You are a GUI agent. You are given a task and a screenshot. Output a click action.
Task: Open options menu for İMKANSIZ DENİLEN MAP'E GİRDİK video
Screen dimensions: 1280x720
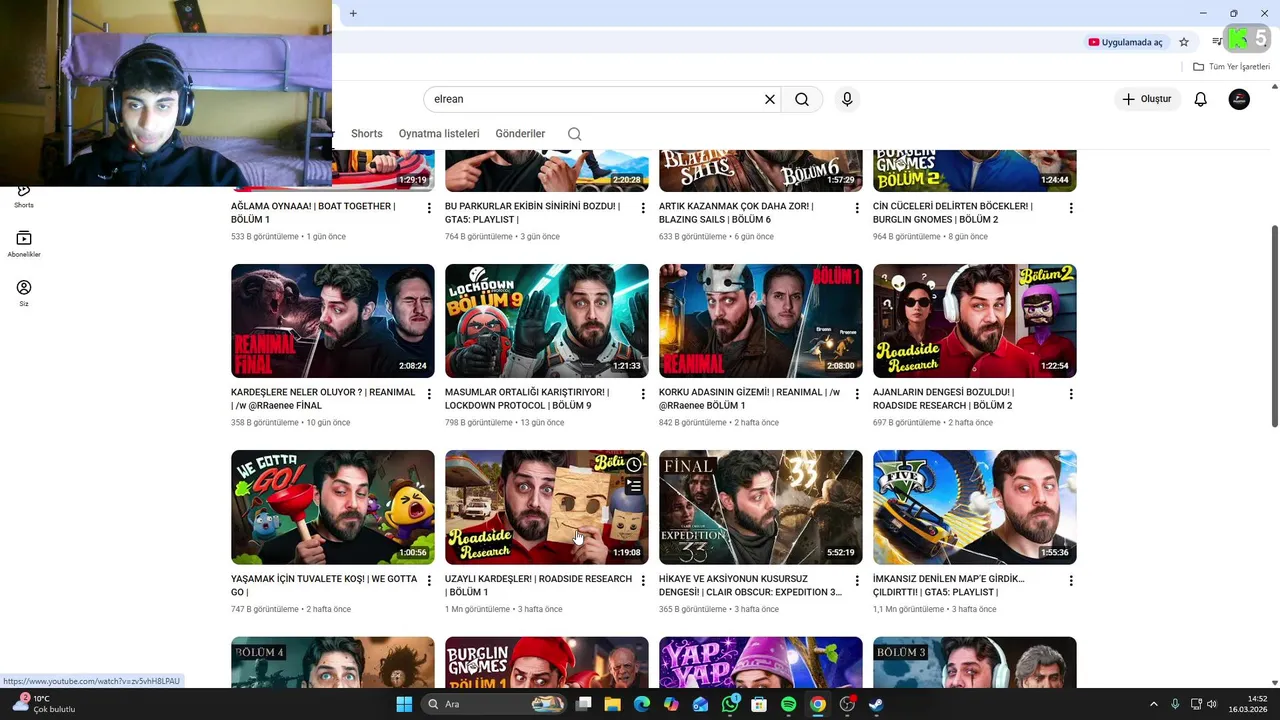1071,580
